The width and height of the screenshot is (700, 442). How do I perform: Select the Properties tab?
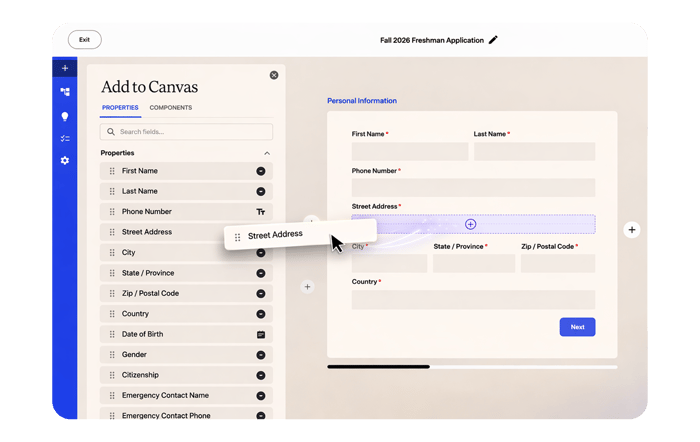coord(120,108)
